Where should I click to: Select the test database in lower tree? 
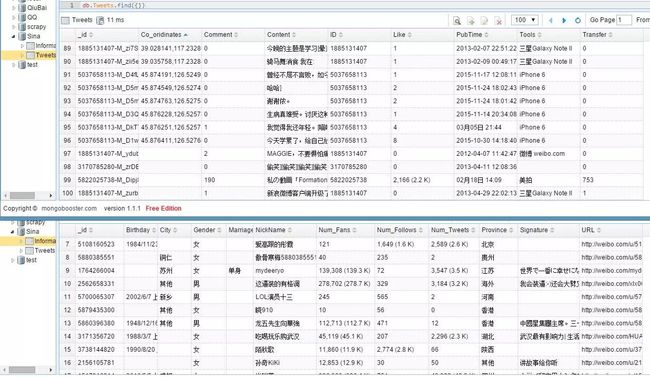(x=31, y=260)
